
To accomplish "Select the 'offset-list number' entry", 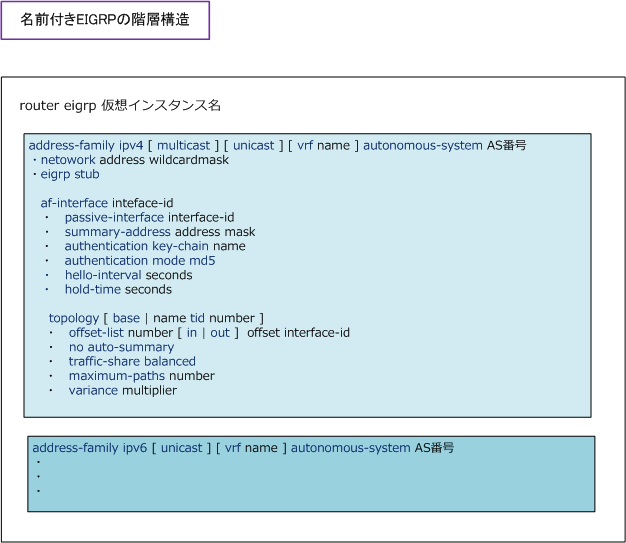I will 209,333.
